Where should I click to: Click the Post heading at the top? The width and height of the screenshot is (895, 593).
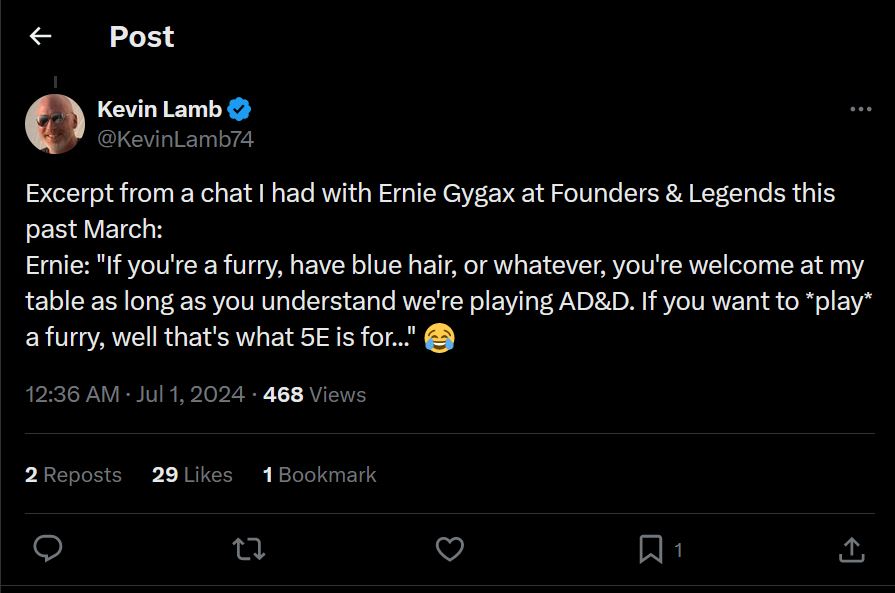click(141, 37)
